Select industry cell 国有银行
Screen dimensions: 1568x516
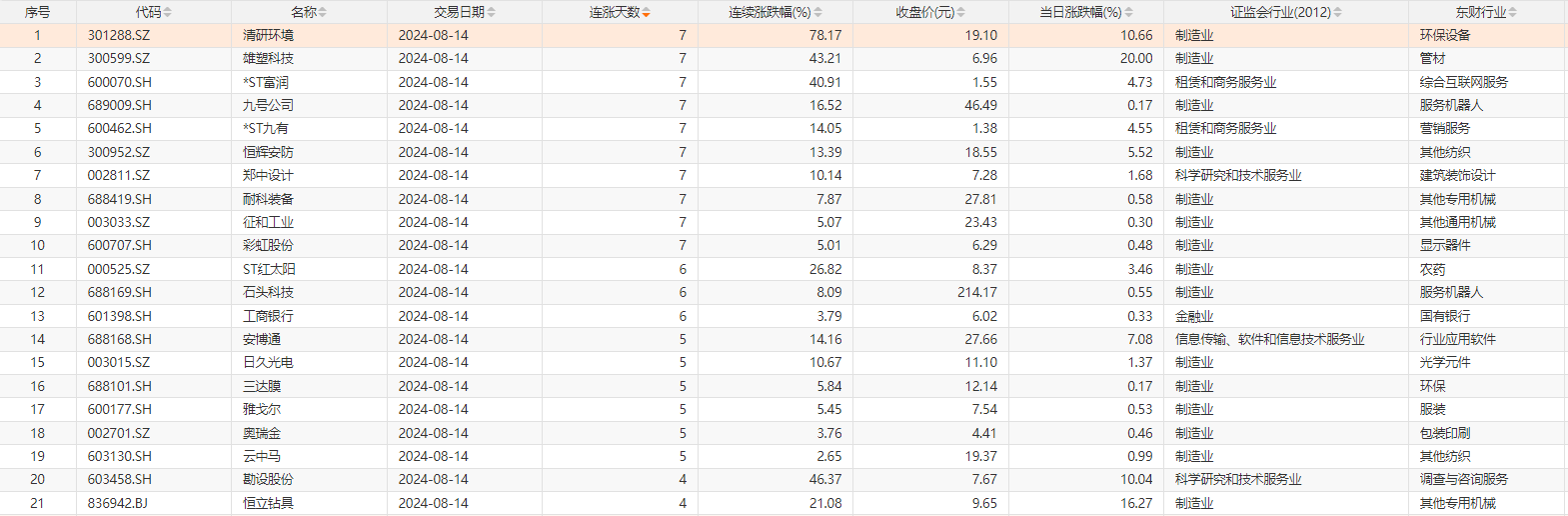(x=1445, y=316)
